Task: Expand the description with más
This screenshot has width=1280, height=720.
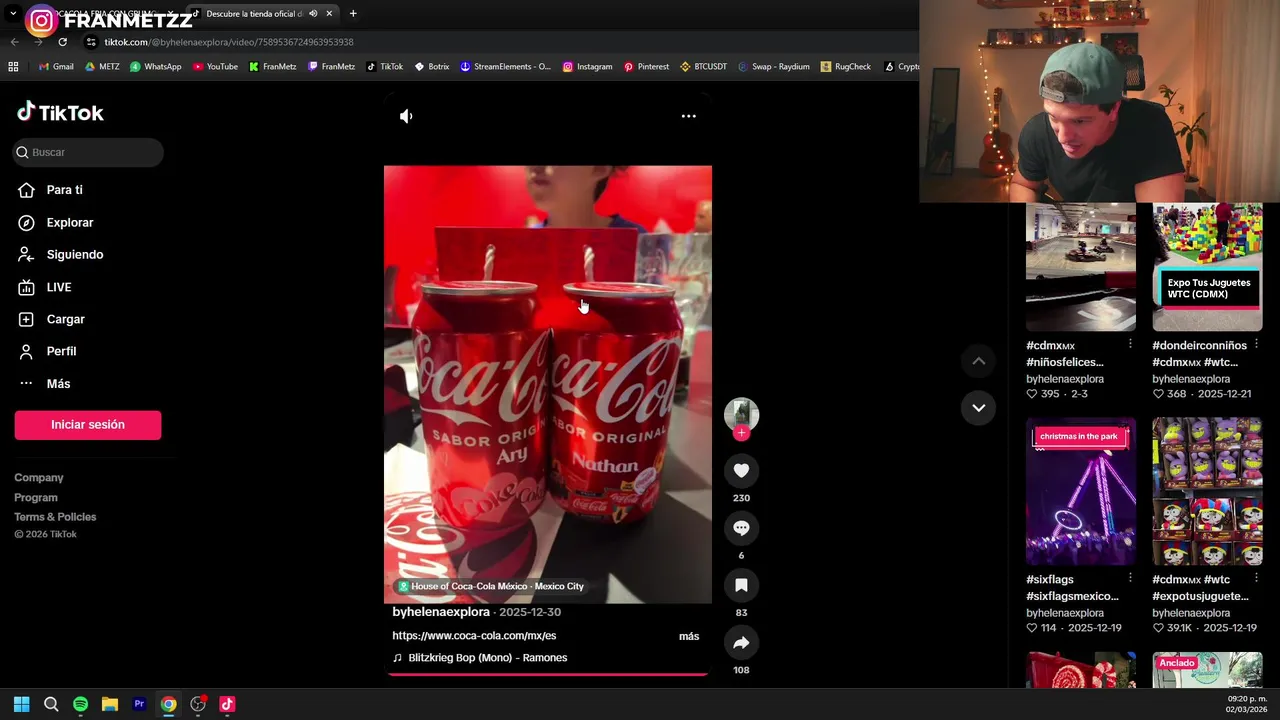Action: point(689,636)
